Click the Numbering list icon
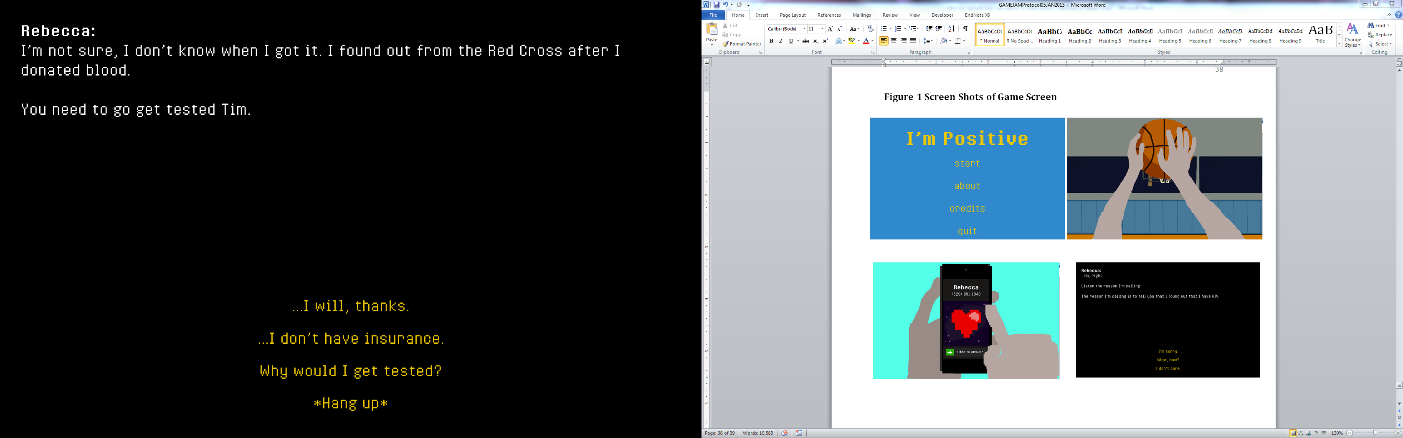Viewport: 1403px width, 438px height. click(898, 29)
